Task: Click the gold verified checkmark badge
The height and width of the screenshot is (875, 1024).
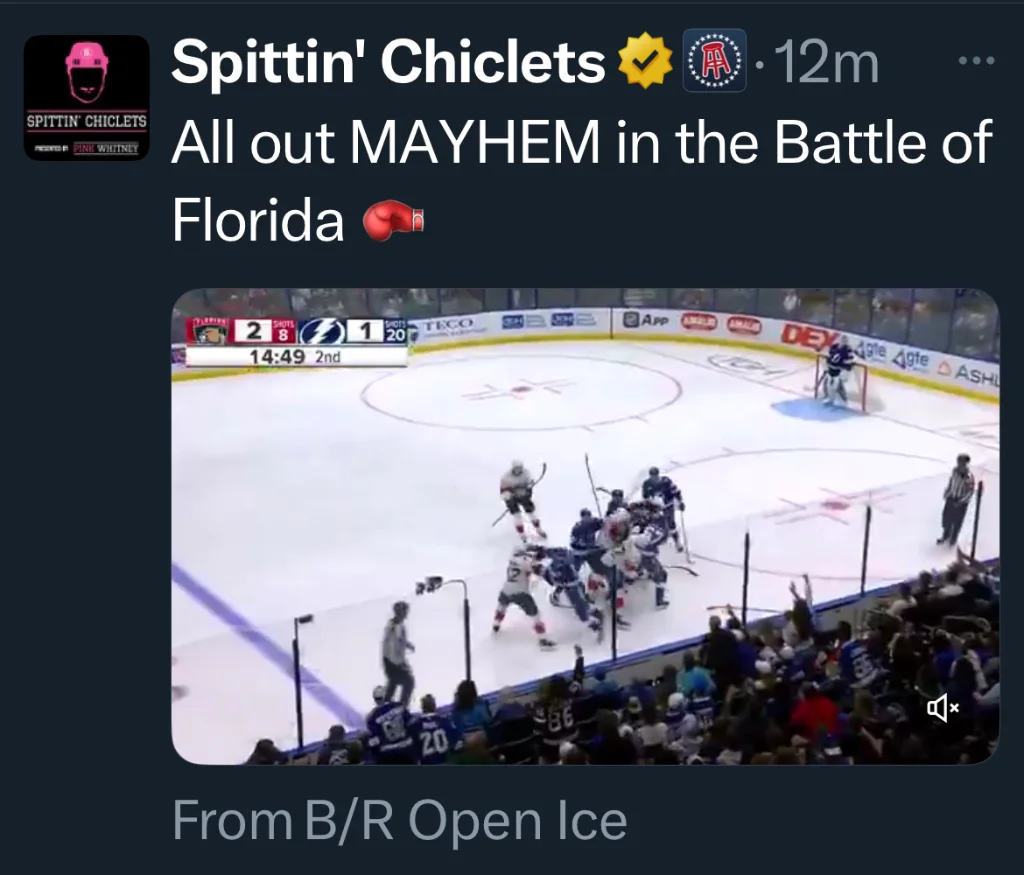Action: click(x=646, y=62)
